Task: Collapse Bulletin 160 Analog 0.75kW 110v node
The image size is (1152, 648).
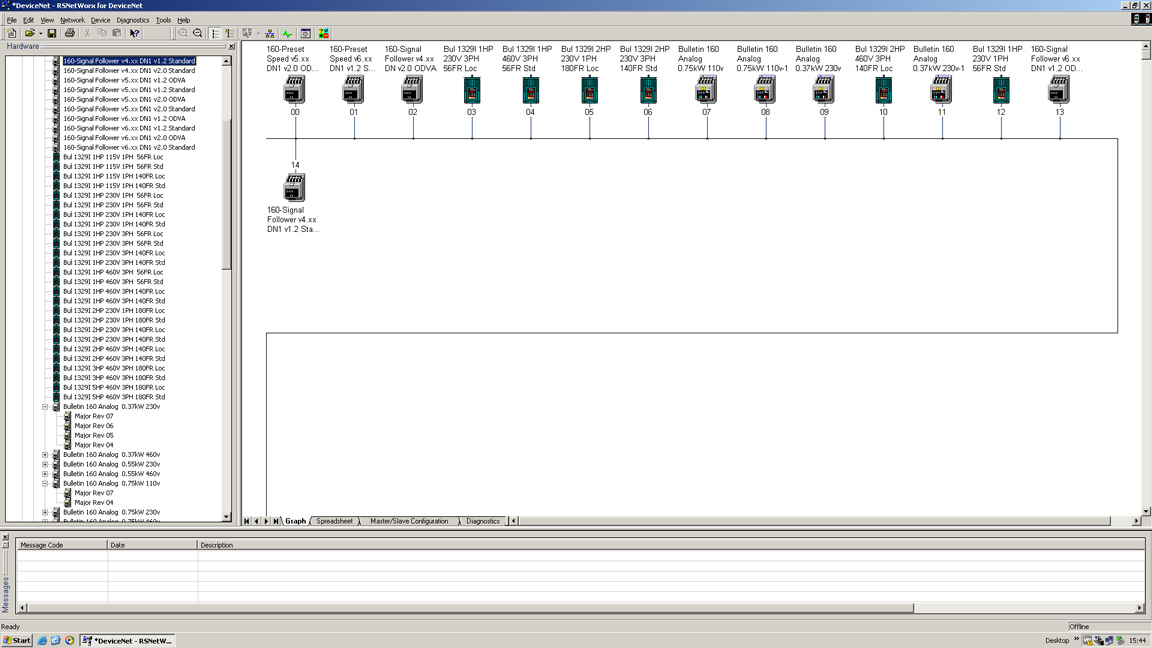Action: coord(45,483)
